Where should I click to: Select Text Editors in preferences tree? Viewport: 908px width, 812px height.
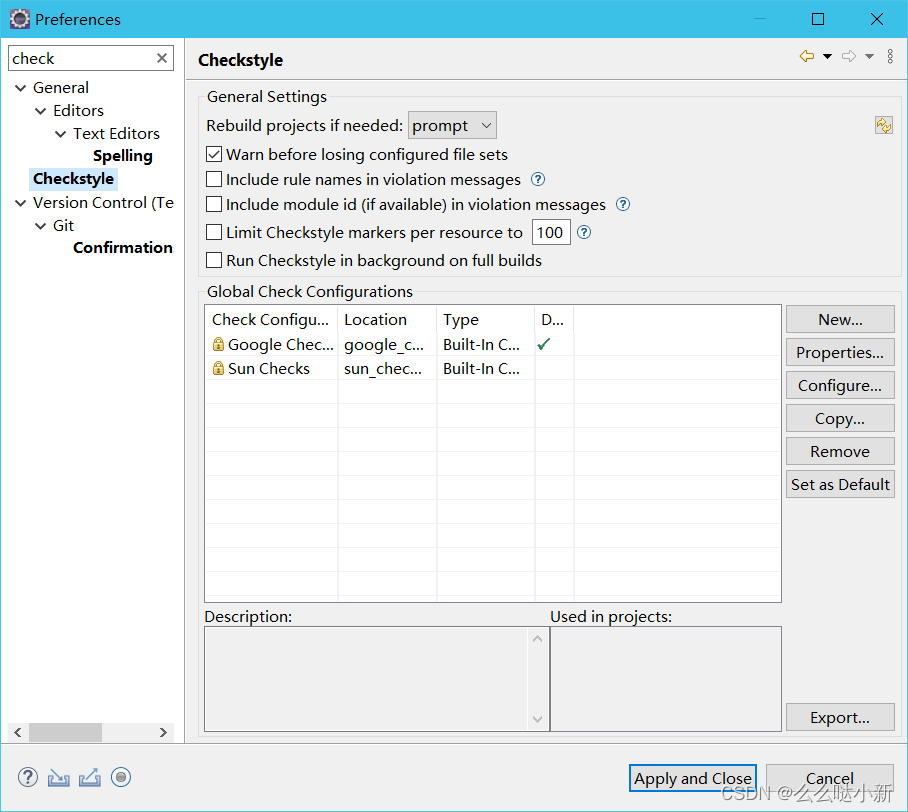point(116,133)
